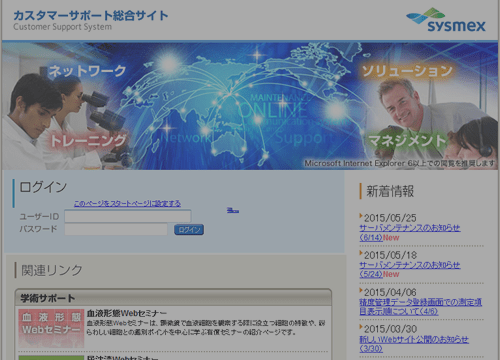Screen dimensions: 500x360
Task: Click the トレーニング banner label
Action: (x=88, y=141)
